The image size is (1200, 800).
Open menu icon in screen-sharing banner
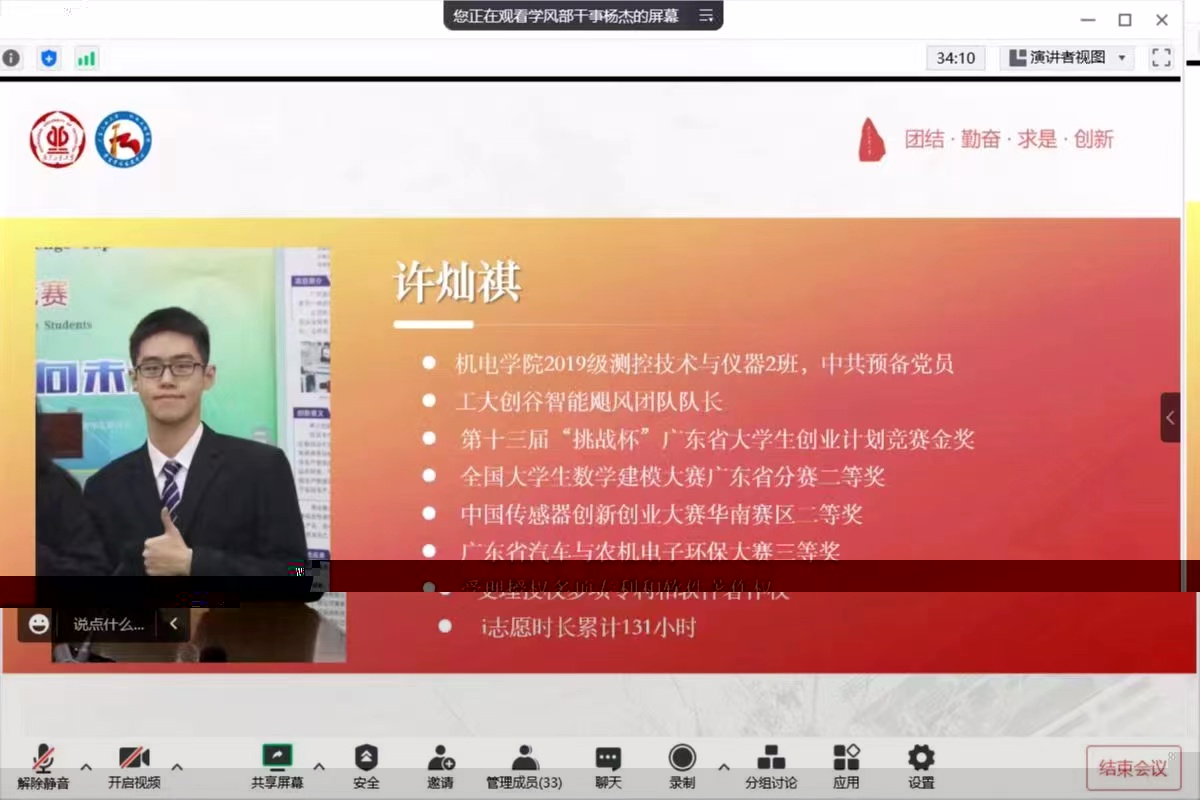706,15
